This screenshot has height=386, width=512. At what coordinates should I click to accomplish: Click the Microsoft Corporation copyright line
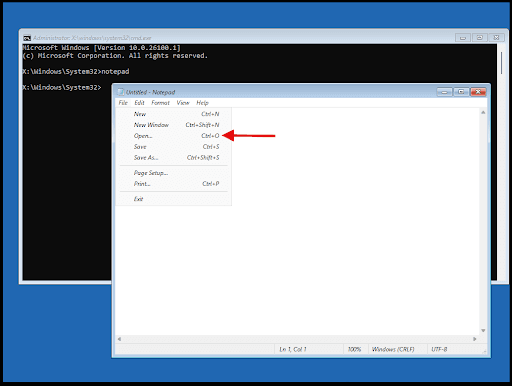[x=115, y=56]
